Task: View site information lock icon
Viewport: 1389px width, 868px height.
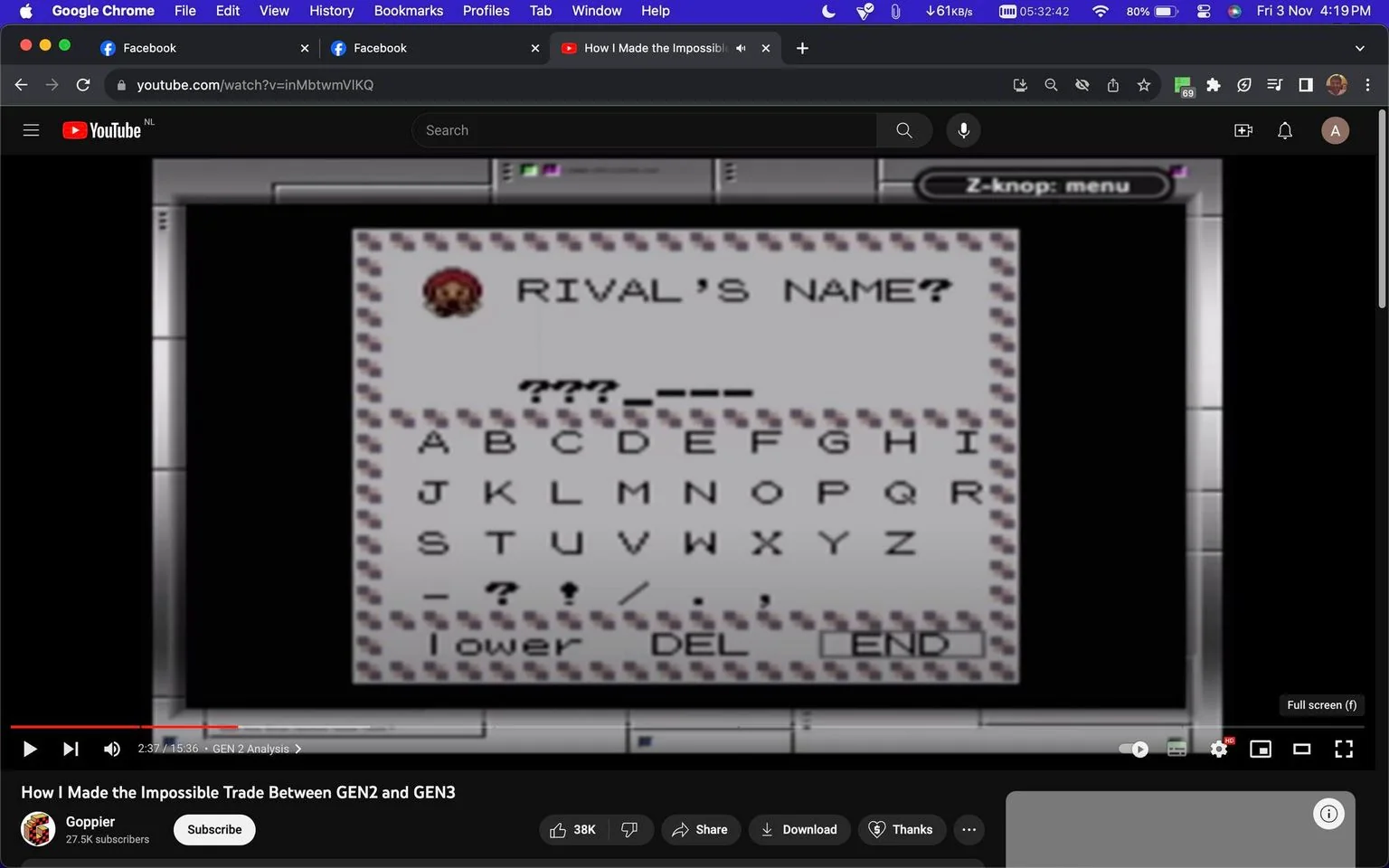Action: click(x=121, y=85)
